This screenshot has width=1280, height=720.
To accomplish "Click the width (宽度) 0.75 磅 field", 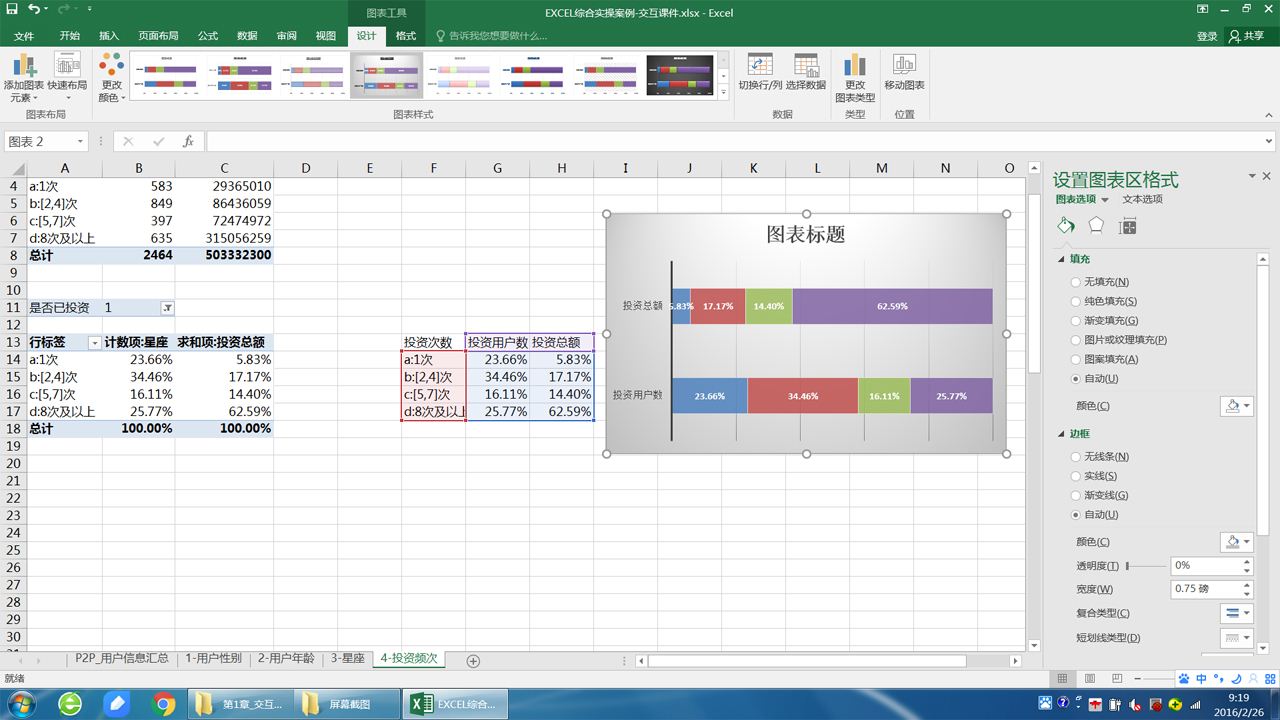I will (1205, 589).
